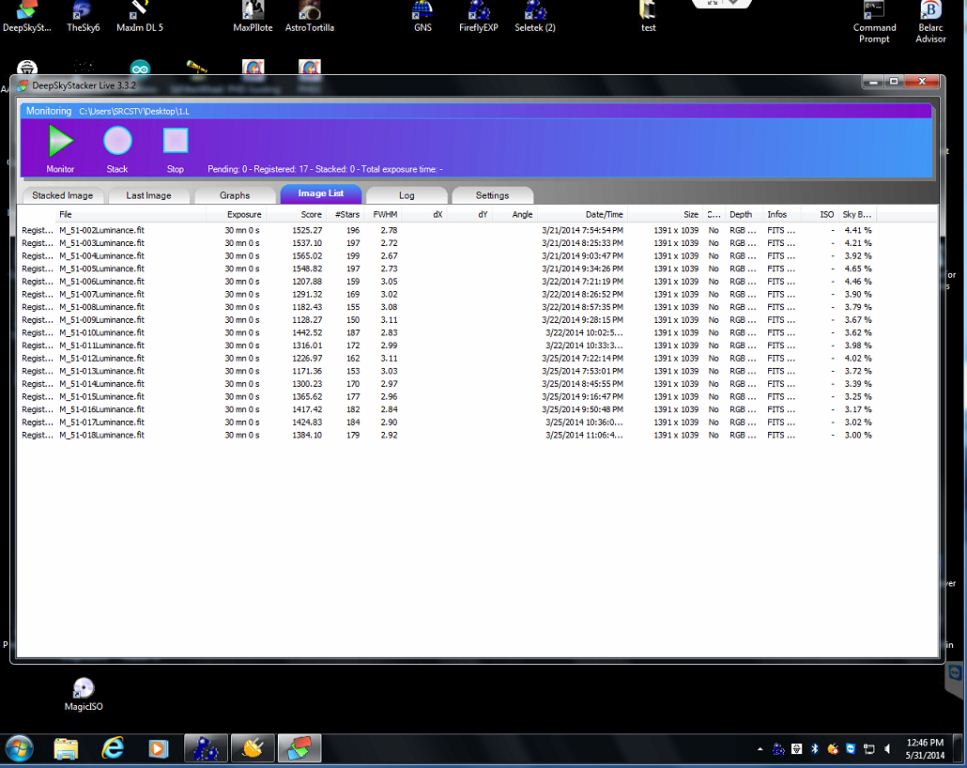Click the Bluetooth tray icon

pos(814,749)
